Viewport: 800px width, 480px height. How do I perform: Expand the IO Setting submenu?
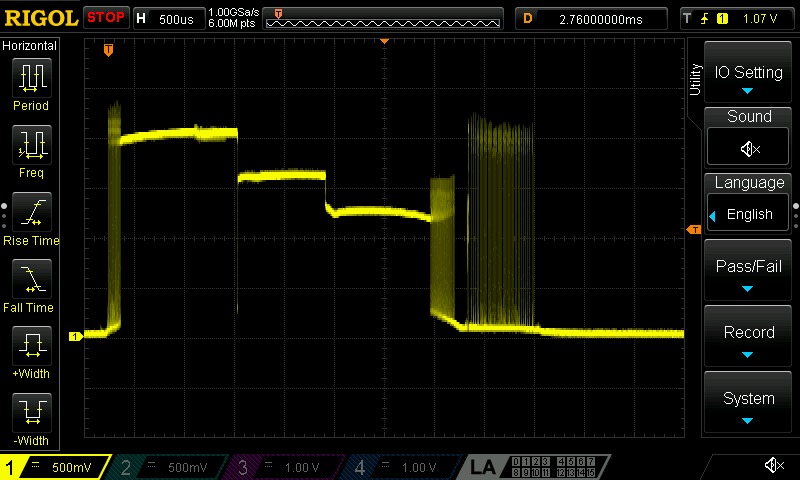click(x=748, y=72)
